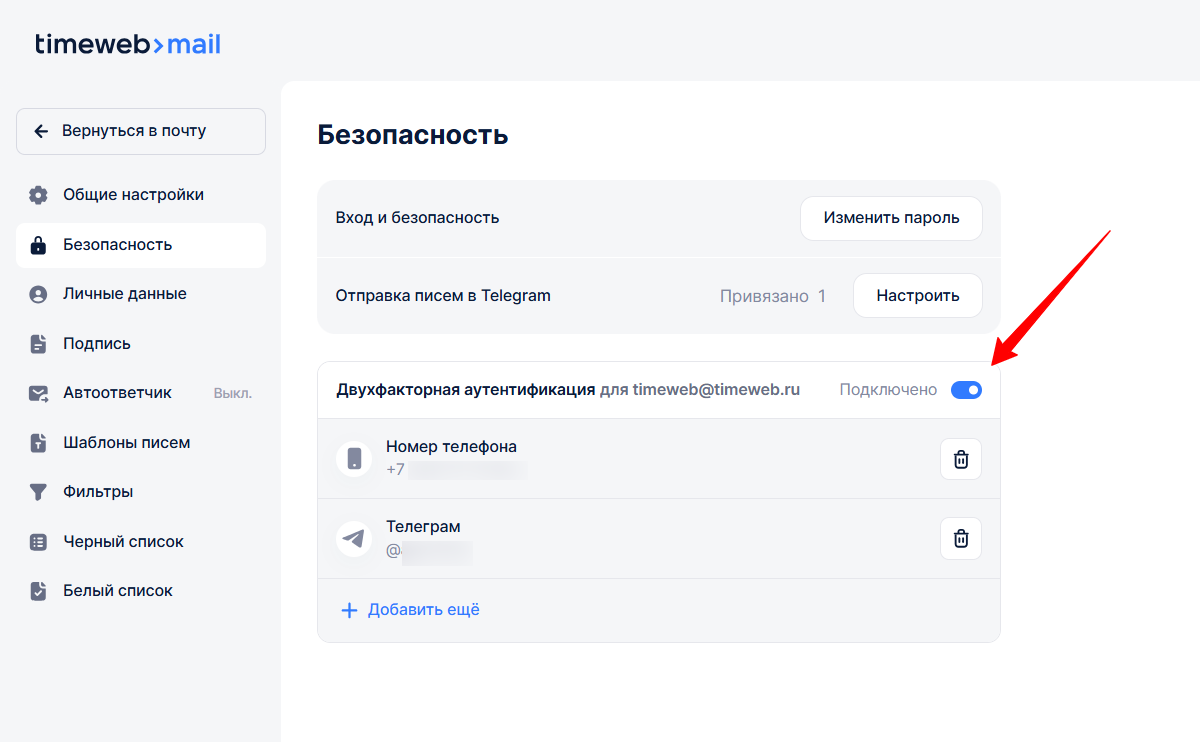Image resolution: width=1200 pixels, height=742 pixels.
Task: Click Настроить for Telegram letters
Action: pyautogui.click(x=917, y=296)
